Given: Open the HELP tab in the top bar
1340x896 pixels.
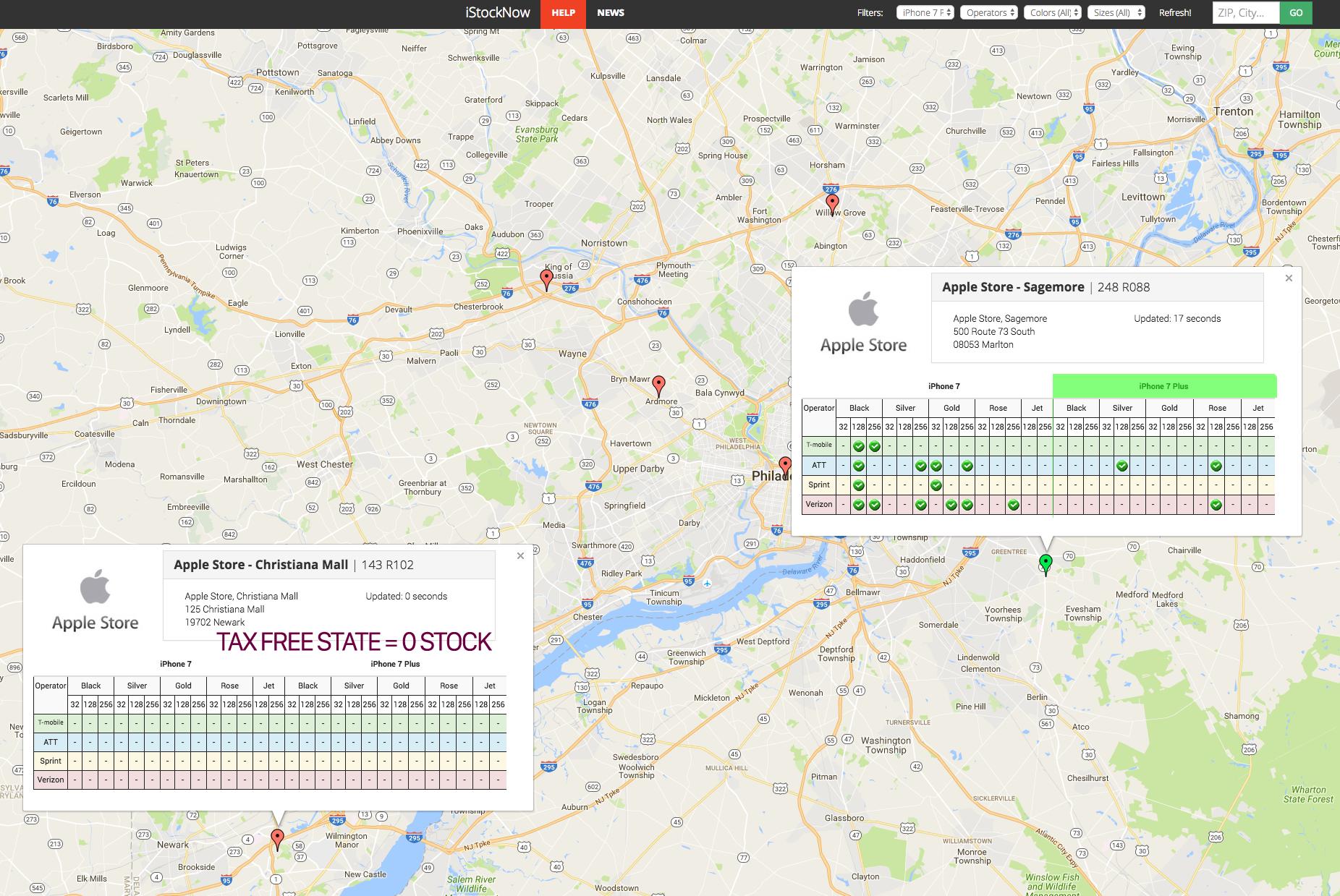Looking at the screenshot, I should (563, 13).
